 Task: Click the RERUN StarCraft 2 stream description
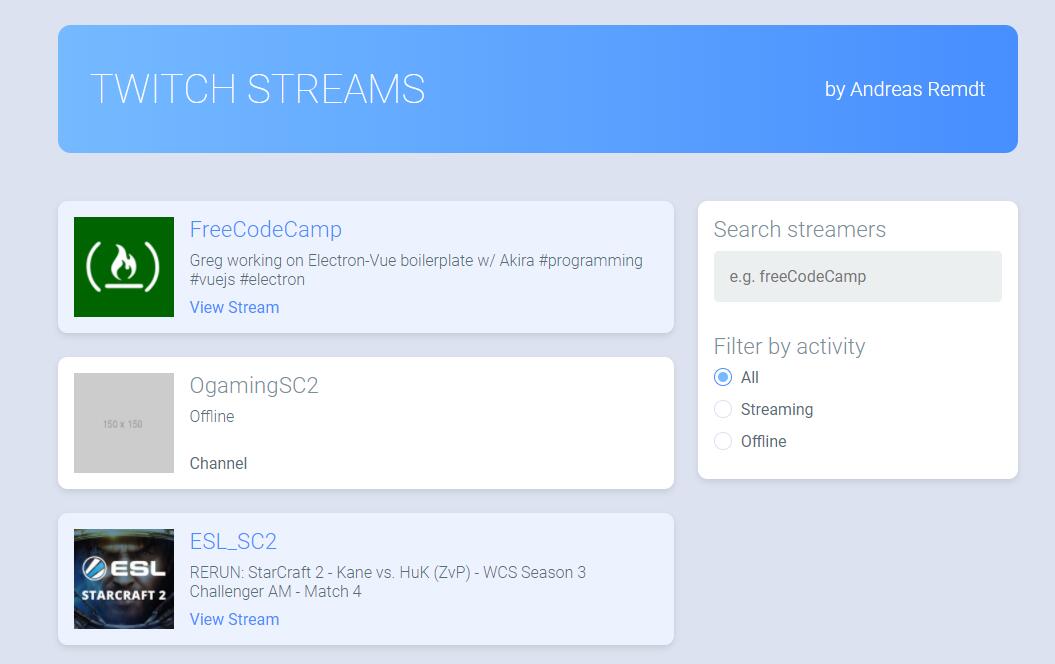coord(387,581)
